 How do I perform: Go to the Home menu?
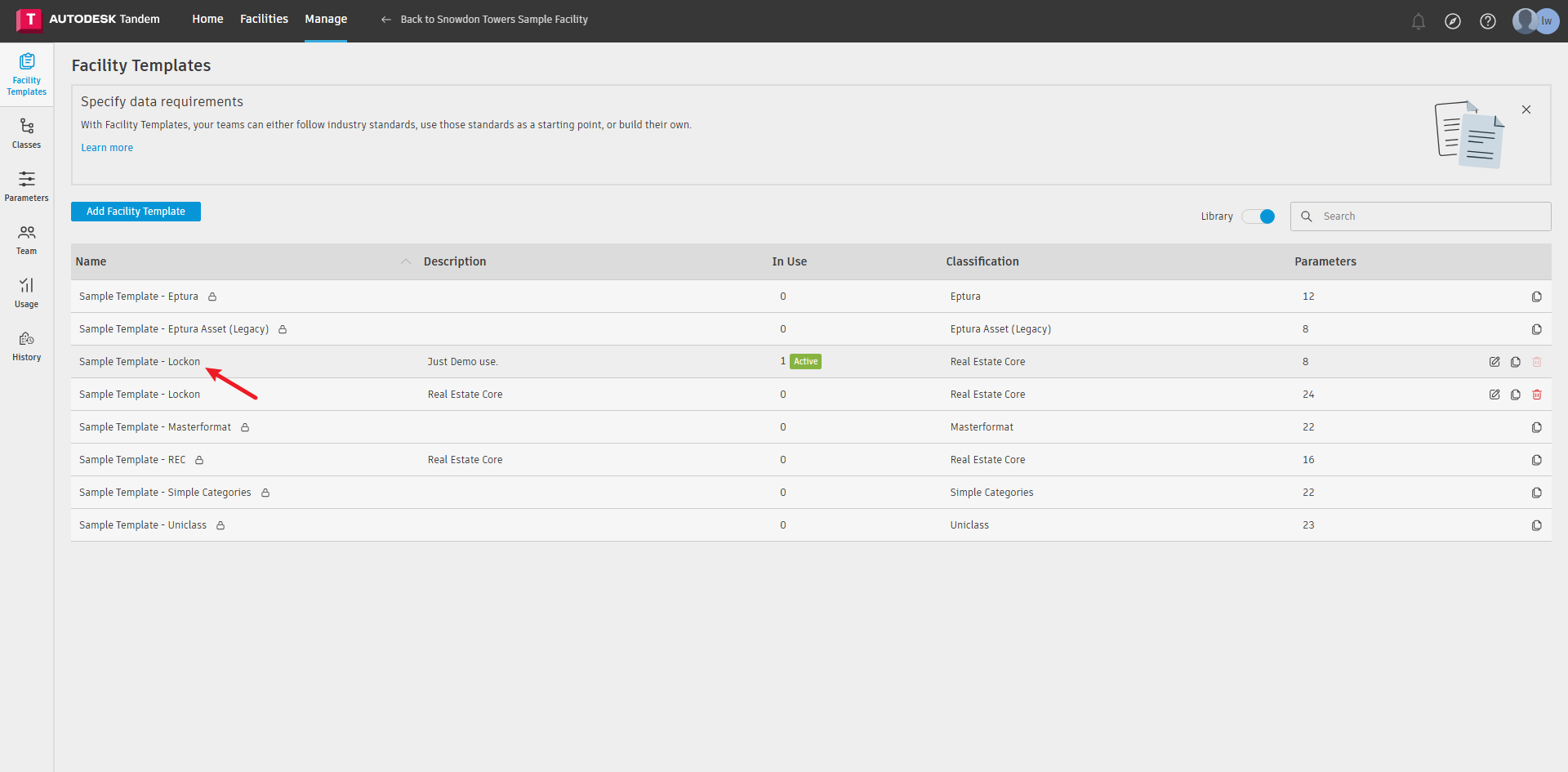pos(207,19)
